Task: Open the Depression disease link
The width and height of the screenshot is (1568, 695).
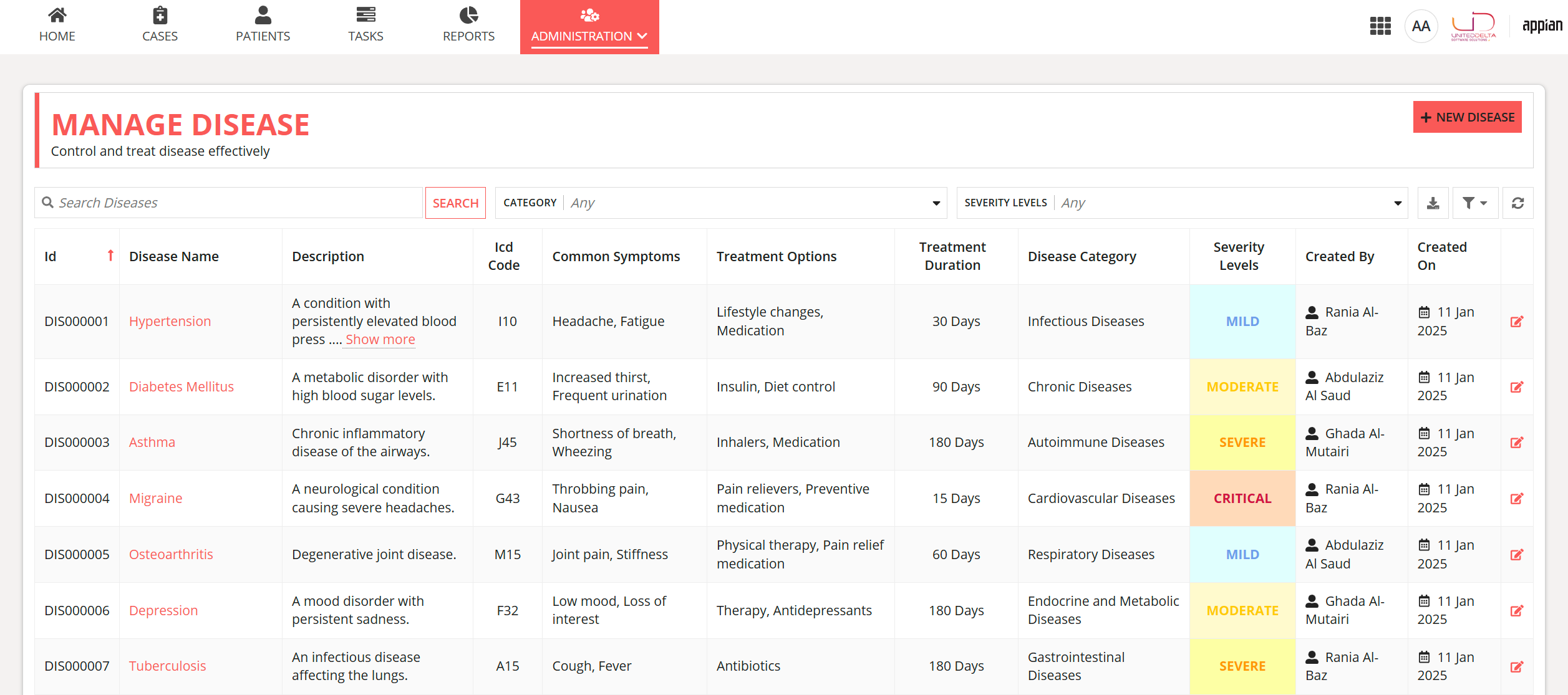Action: (163, 611)
